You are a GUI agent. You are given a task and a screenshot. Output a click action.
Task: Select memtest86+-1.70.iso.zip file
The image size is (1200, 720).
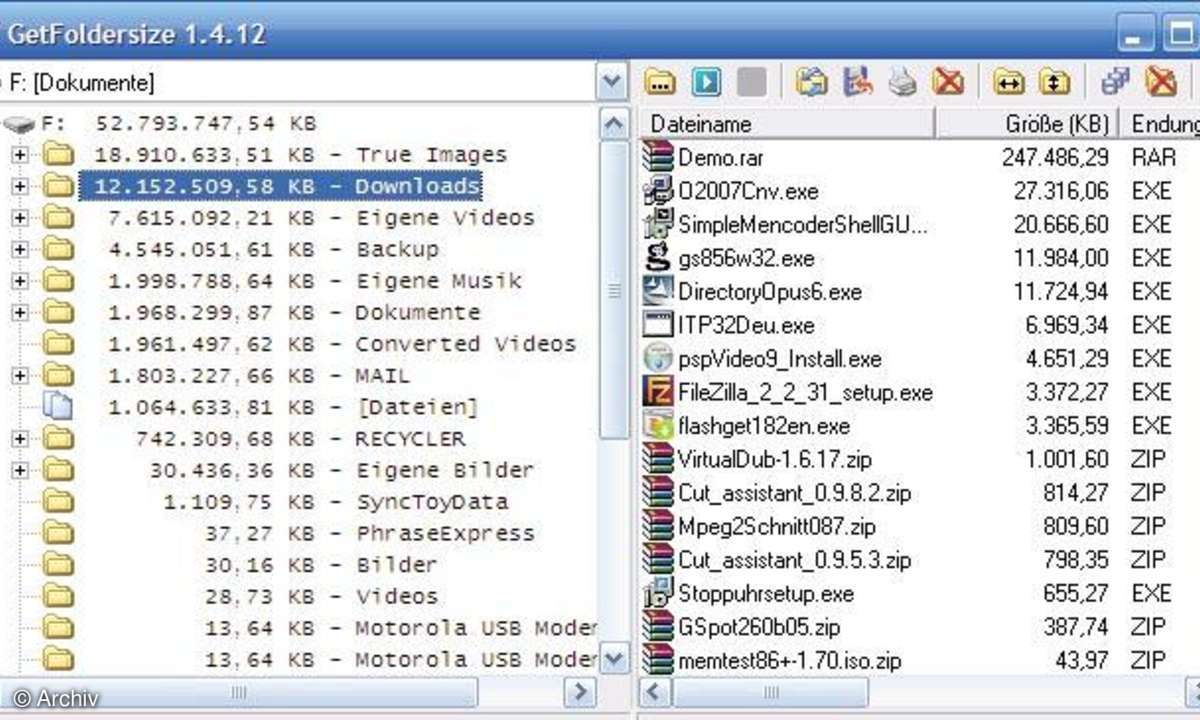[x=789, y=661]
